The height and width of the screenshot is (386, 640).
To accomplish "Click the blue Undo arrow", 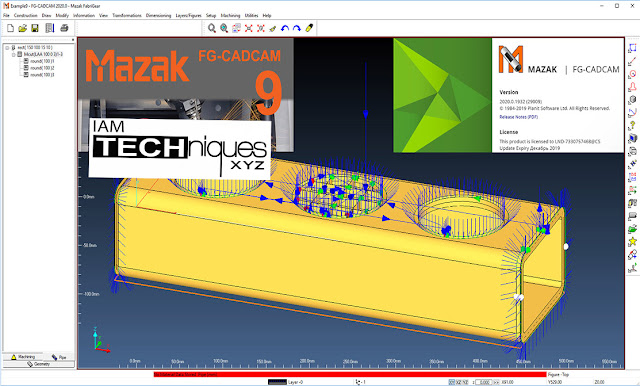I will pos(285,28).
